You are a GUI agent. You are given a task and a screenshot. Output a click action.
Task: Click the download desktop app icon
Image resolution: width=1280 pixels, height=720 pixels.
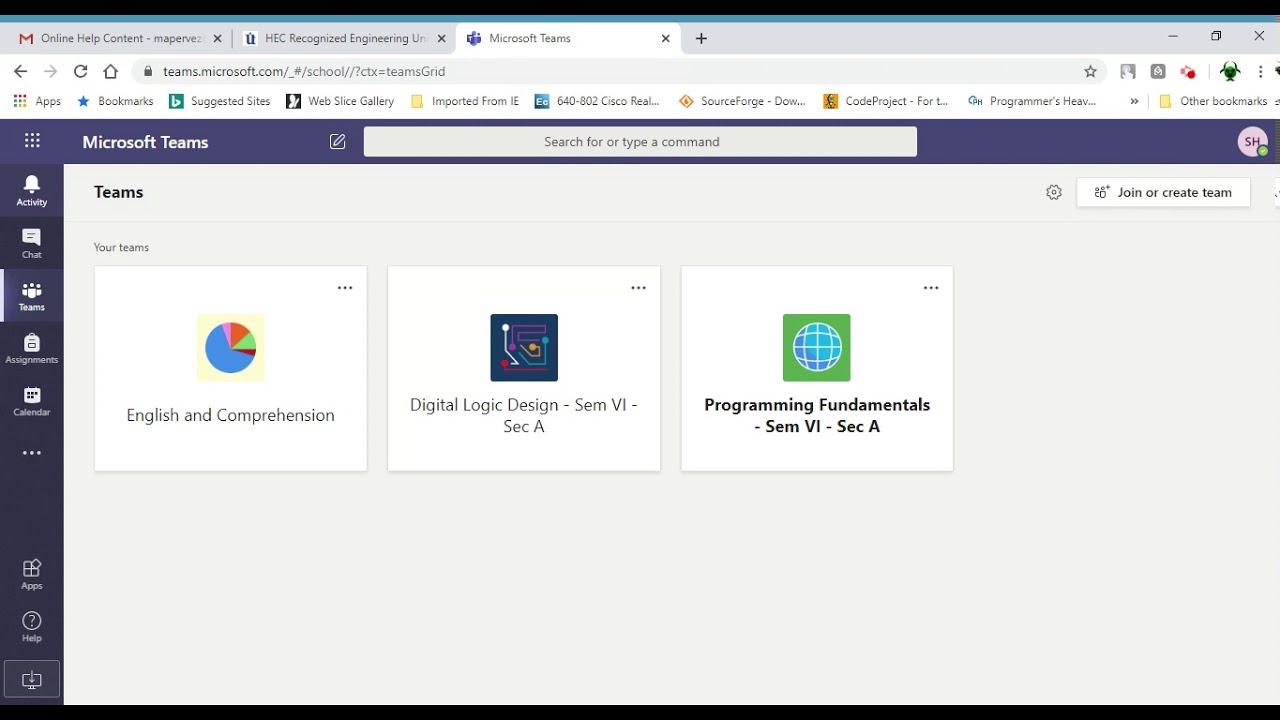[x=32, y=679]
